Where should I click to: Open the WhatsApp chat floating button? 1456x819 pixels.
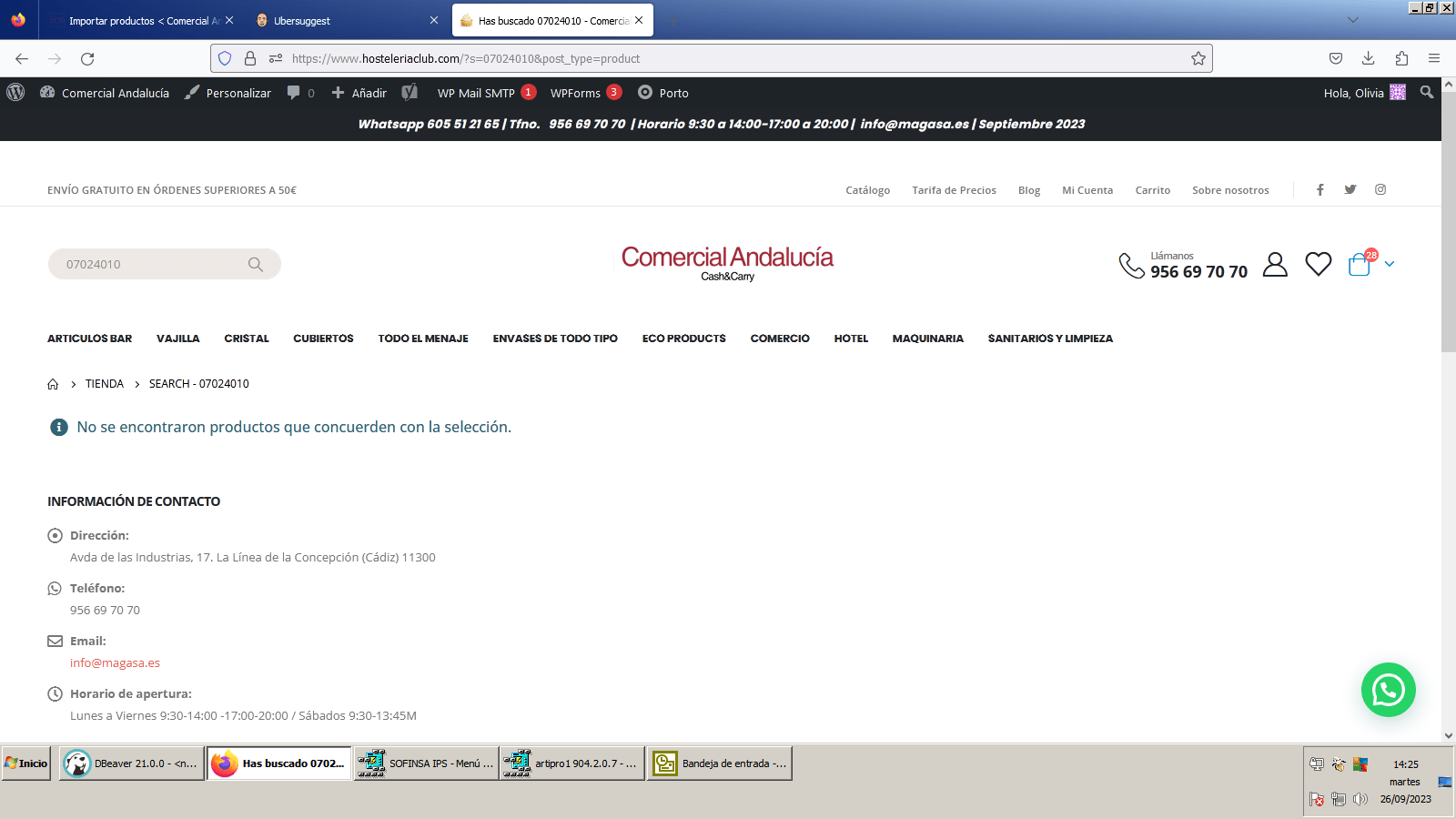(x=1389, y=690)
